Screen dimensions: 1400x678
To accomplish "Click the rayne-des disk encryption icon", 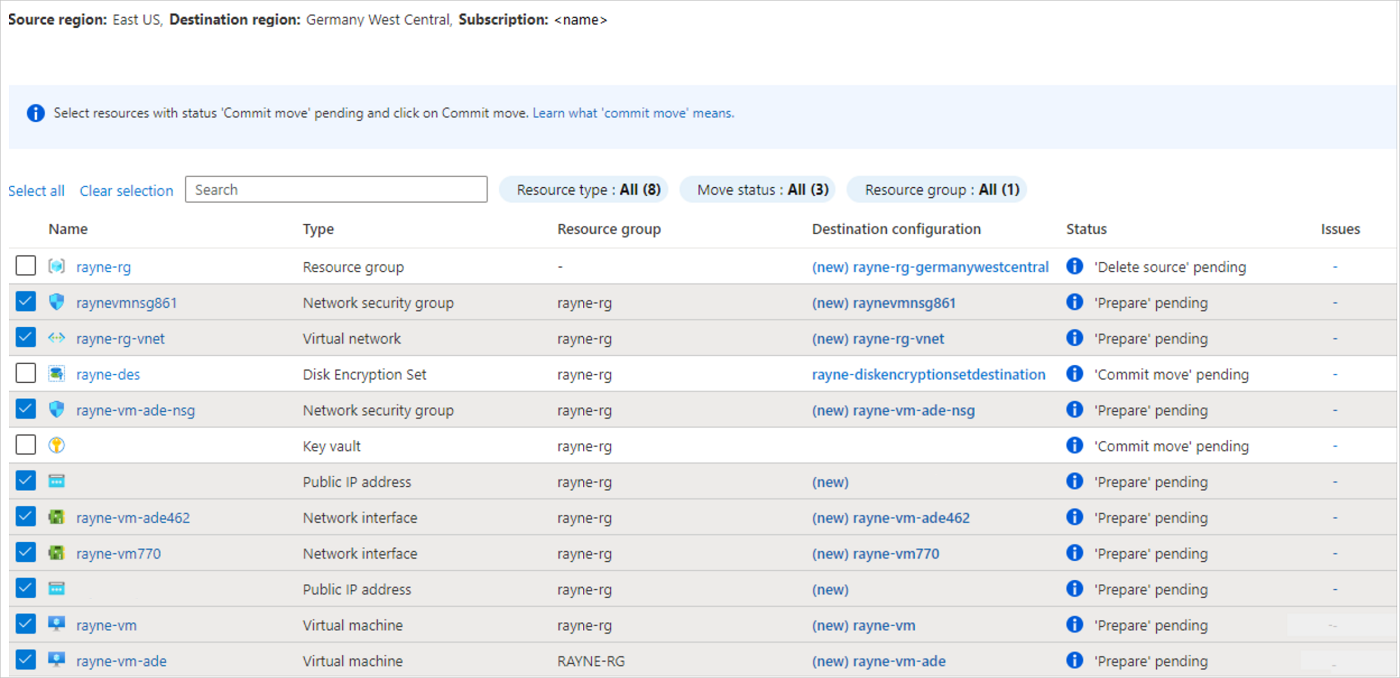I will pos(57,375).
